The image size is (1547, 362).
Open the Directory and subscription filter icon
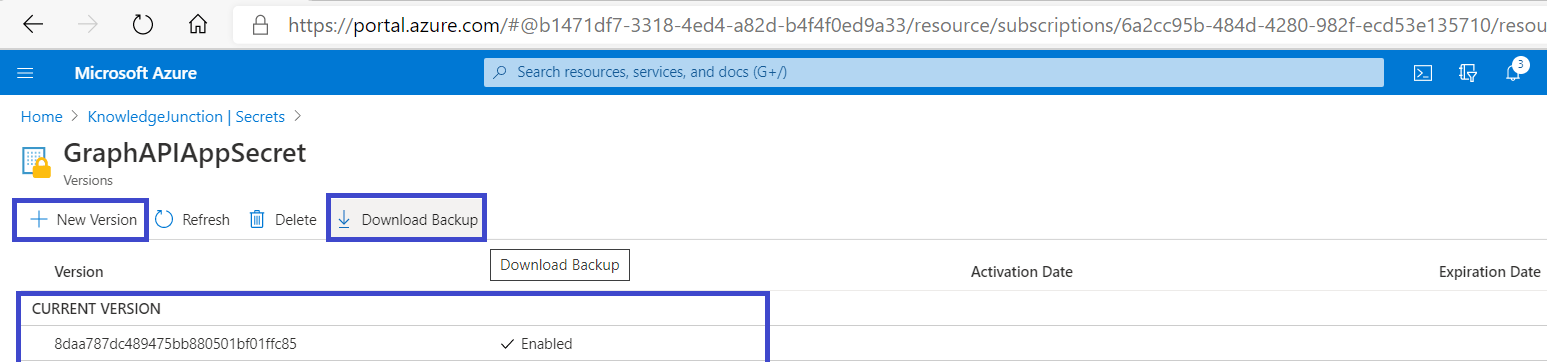pyautogui.click(x=1468, y=73)
